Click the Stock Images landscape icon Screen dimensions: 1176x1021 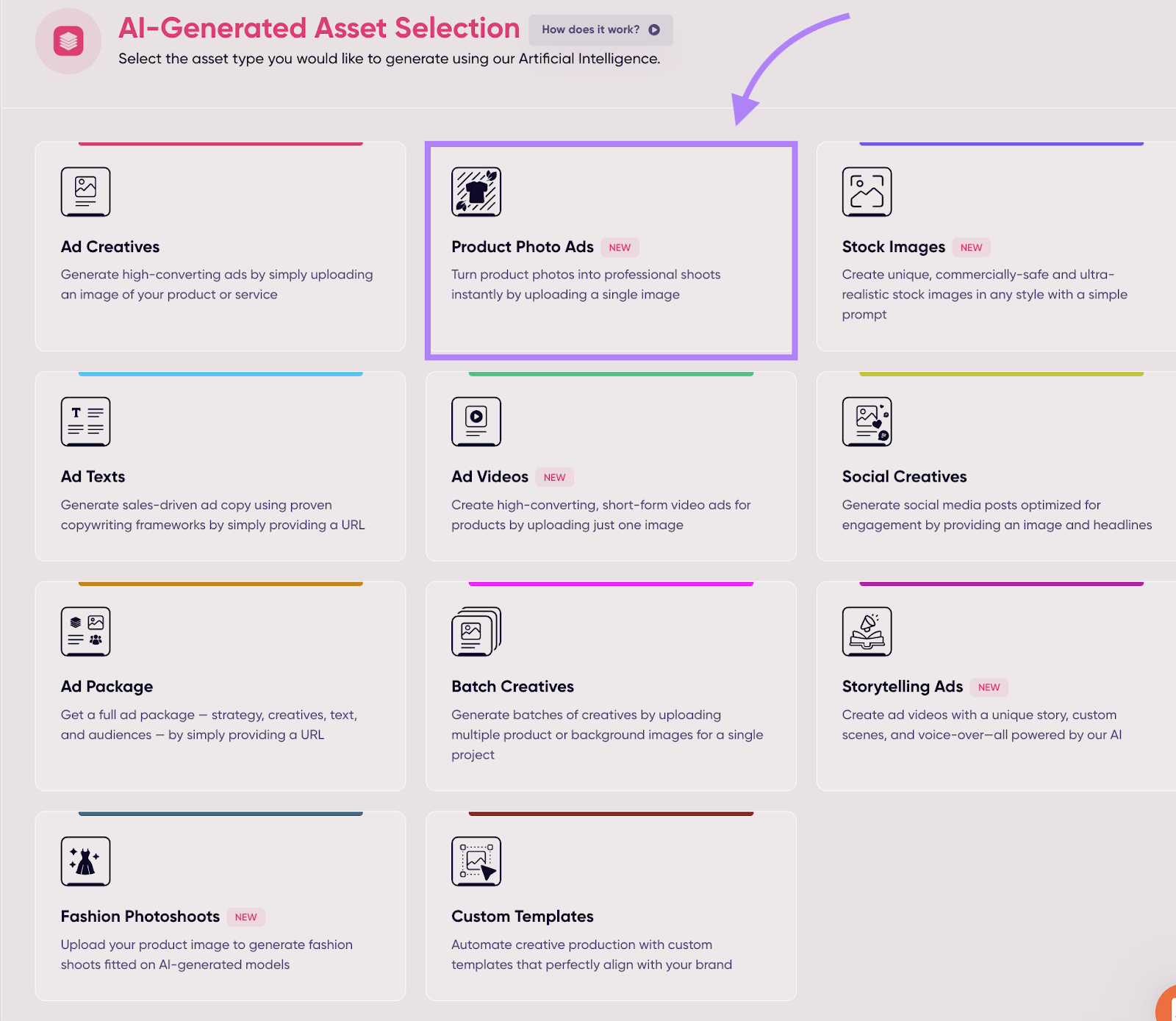click(x=867, y=192)
